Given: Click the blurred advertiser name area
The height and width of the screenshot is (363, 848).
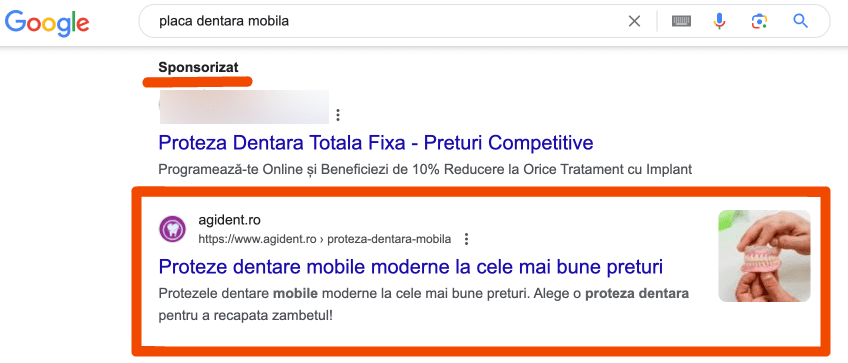Looking at the screenshot, I should click(x=244, y=107).
